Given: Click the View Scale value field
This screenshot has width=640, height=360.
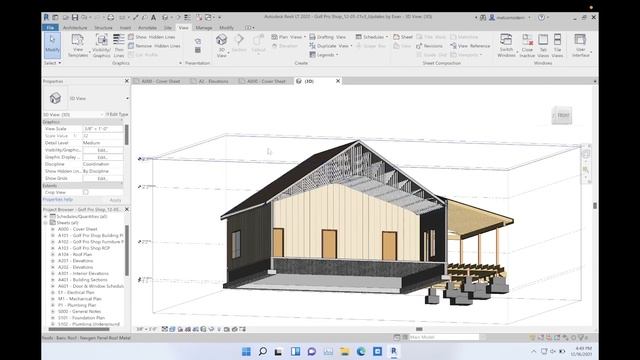Looking at the screenshot, I should click(103, 129).
